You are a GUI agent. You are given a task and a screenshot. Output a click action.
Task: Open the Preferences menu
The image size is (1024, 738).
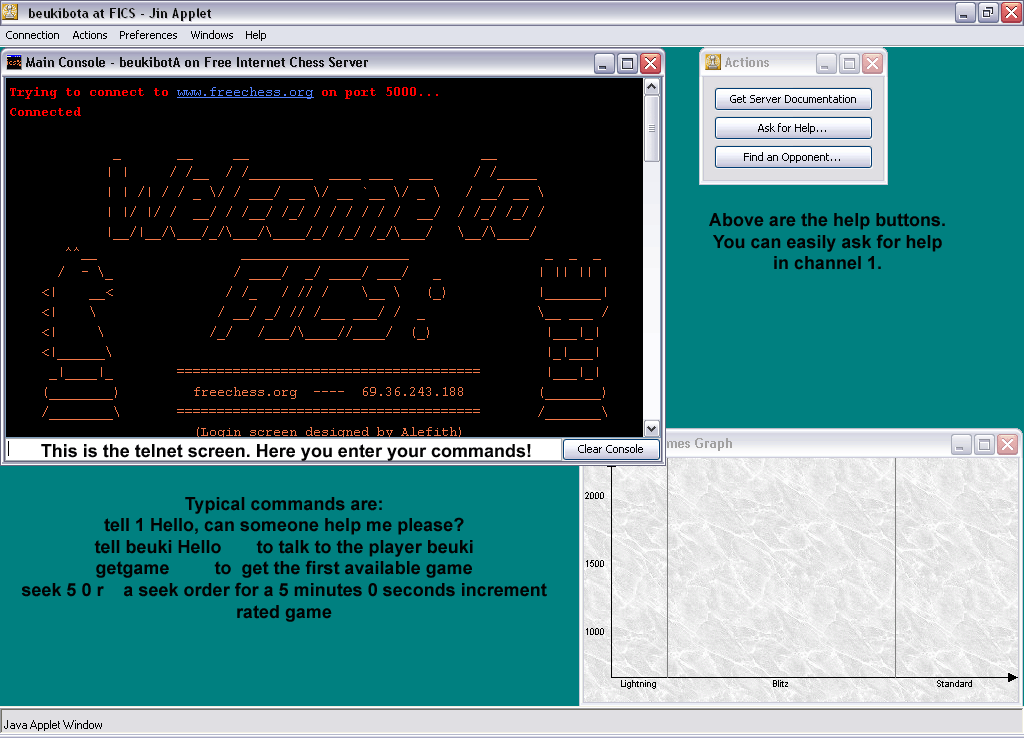(x=148, y=35)
